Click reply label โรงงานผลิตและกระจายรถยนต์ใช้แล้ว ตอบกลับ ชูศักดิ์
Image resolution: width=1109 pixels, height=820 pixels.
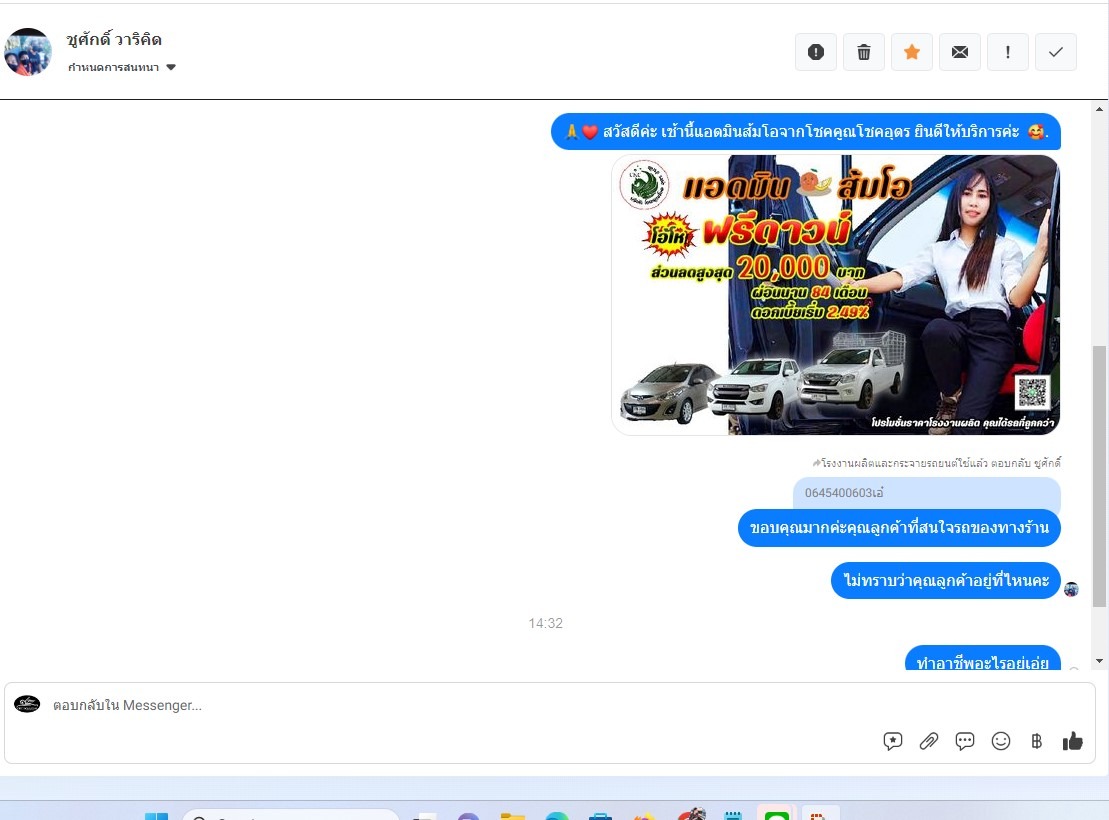(x=936, y=463)
